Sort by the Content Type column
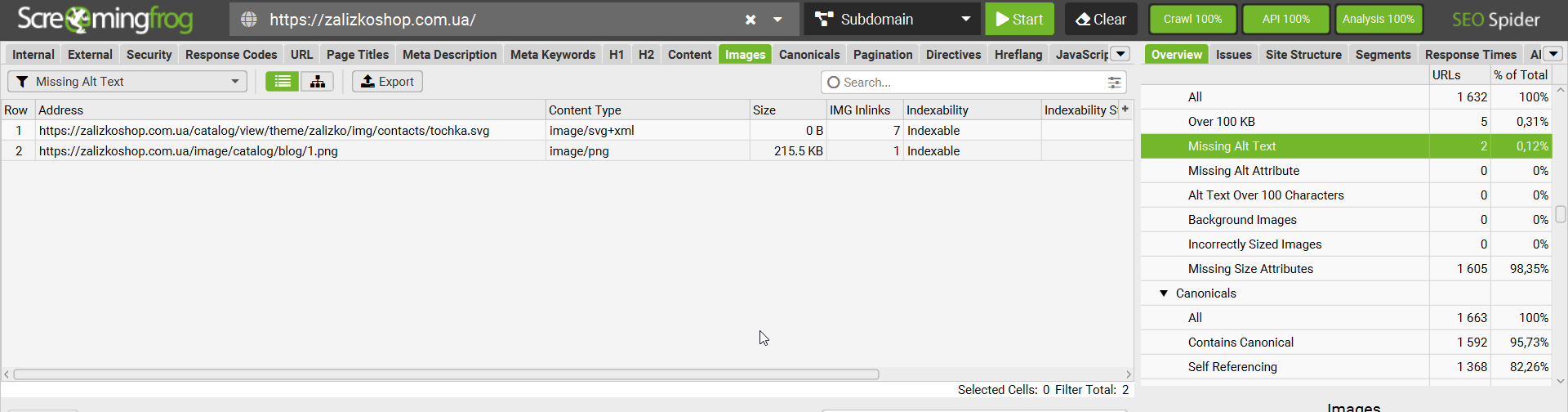This screenshot has height=412, width=1568. [x=648, y=110]
